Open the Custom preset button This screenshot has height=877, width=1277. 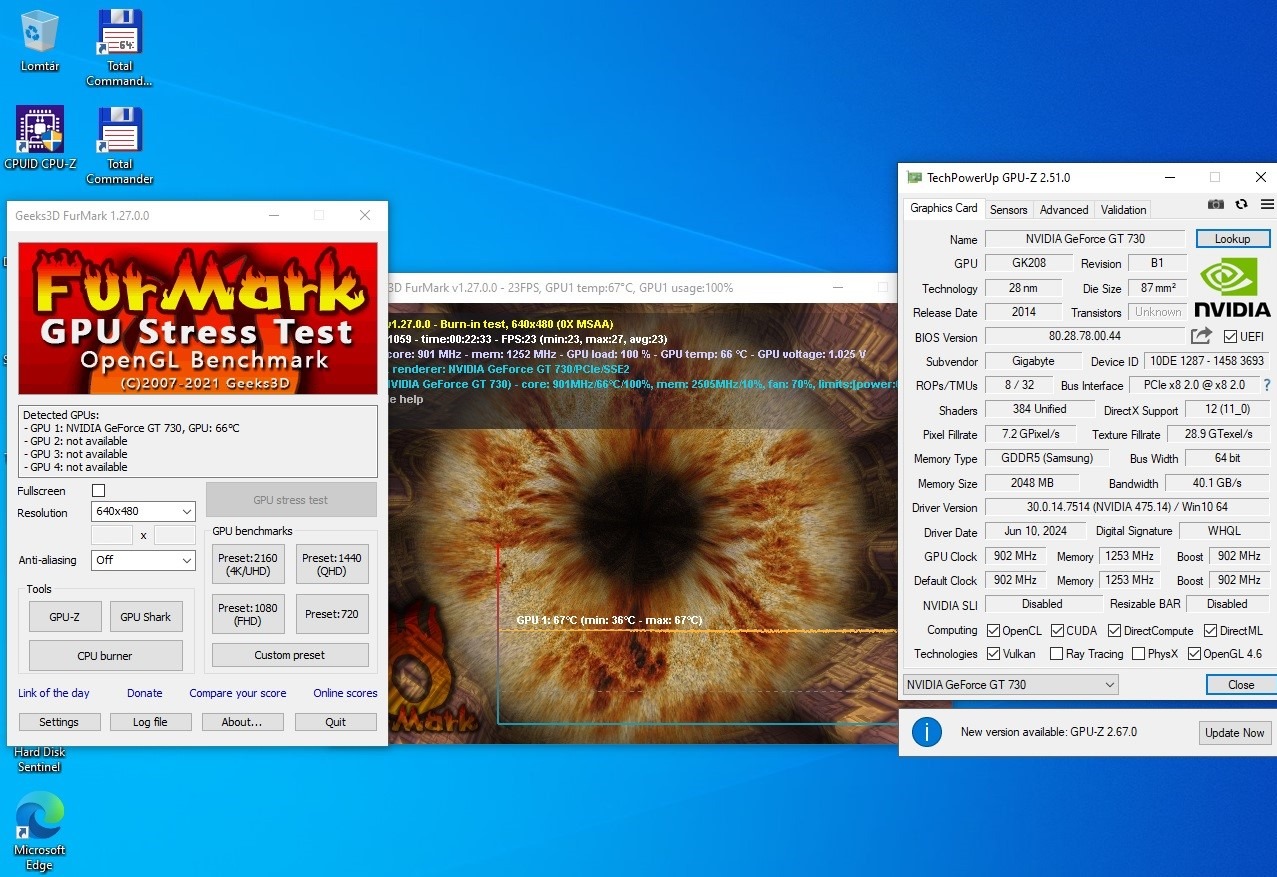coord(290,655)
